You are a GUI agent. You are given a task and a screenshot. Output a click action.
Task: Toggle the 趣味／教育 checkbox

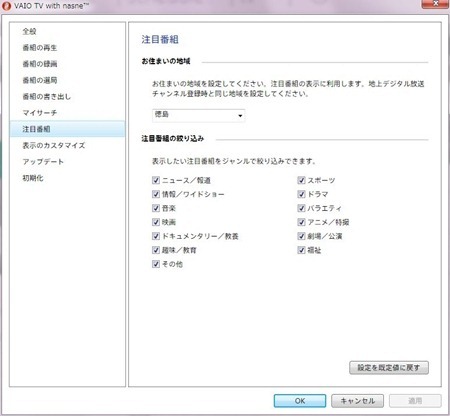coord(156,250)
